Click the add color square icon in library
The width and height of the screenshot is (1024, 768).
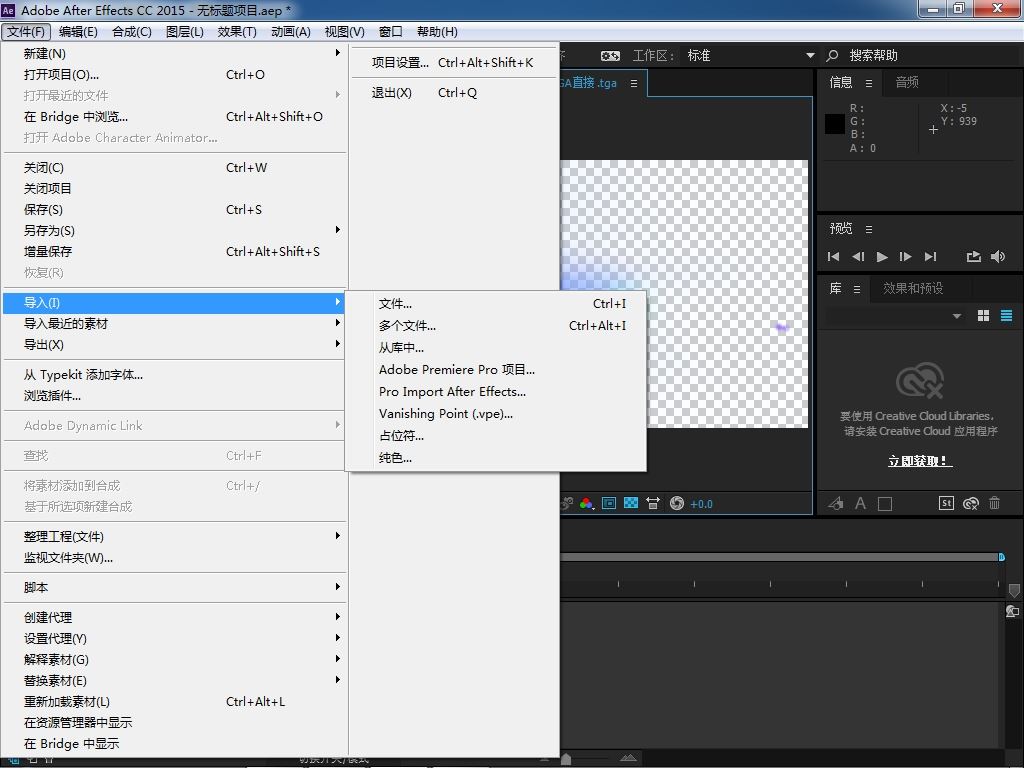[x=885, y=504]
